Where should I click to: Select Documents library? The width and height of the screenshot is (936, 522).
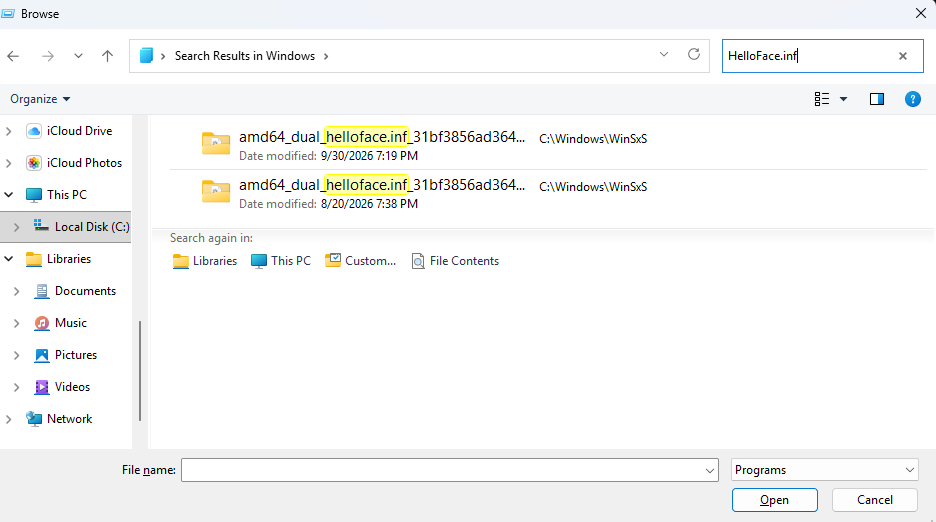85,291
